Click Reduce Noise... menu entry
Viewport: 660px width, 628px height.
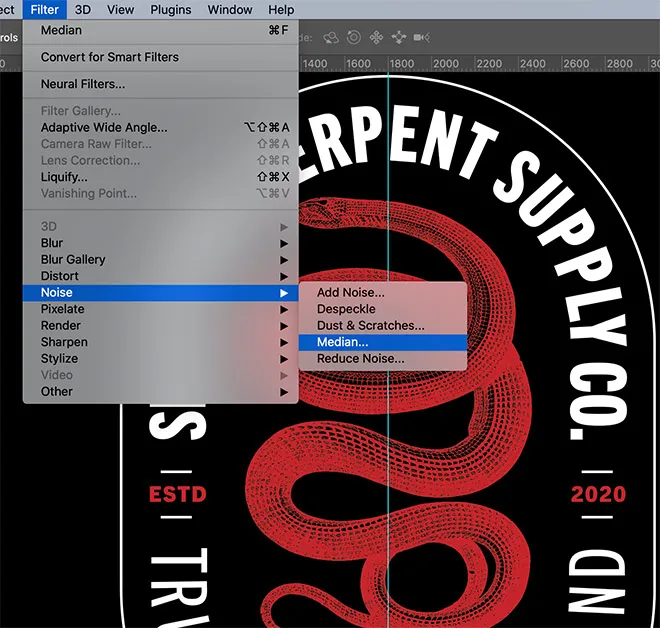pos(360,358)
